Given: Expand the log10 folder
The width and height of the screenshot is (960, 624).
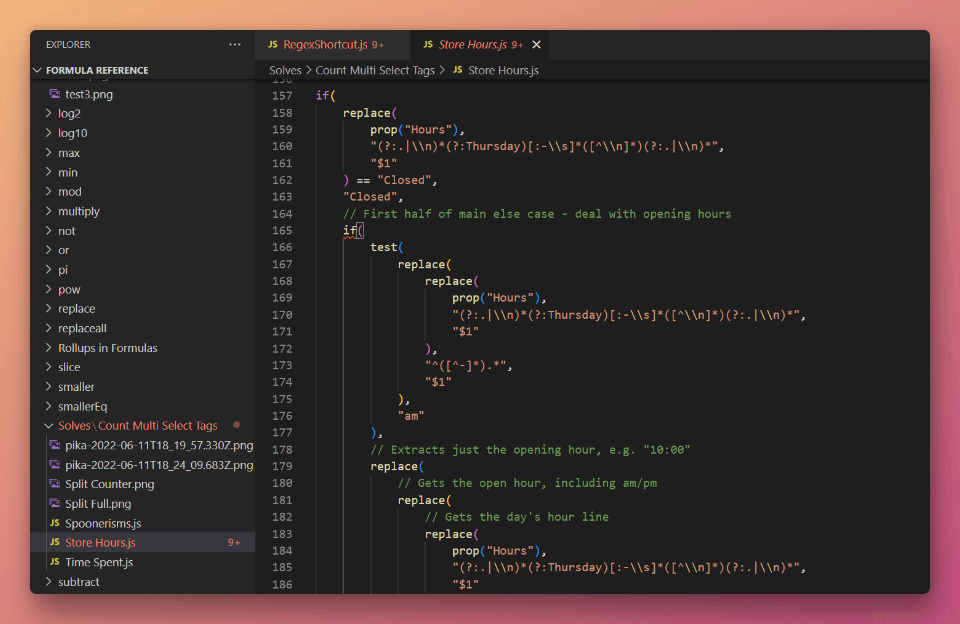Looking at the screenshot, I should tap(72, 133).
